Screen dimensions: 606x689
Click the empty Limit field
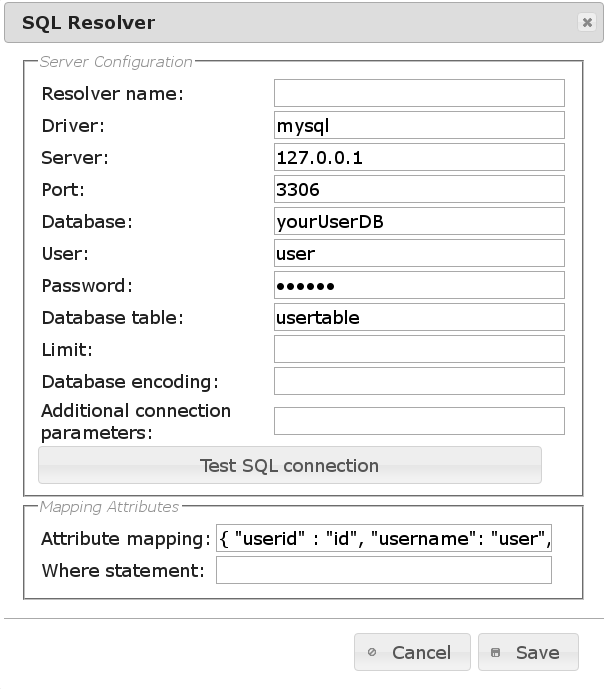tap(419, 349)
